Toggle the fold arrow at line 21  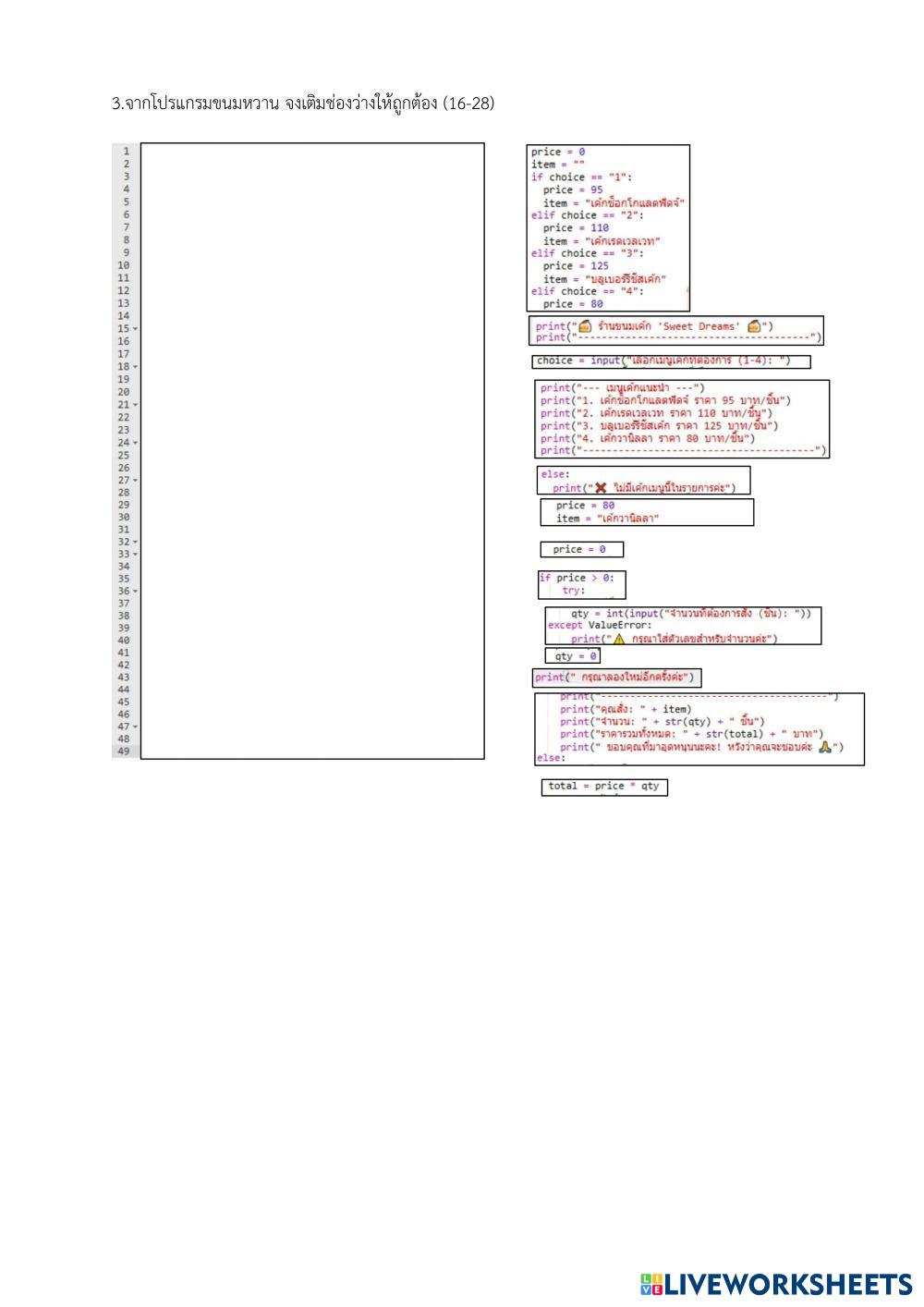pyautogui.click(x=136, y=405)
